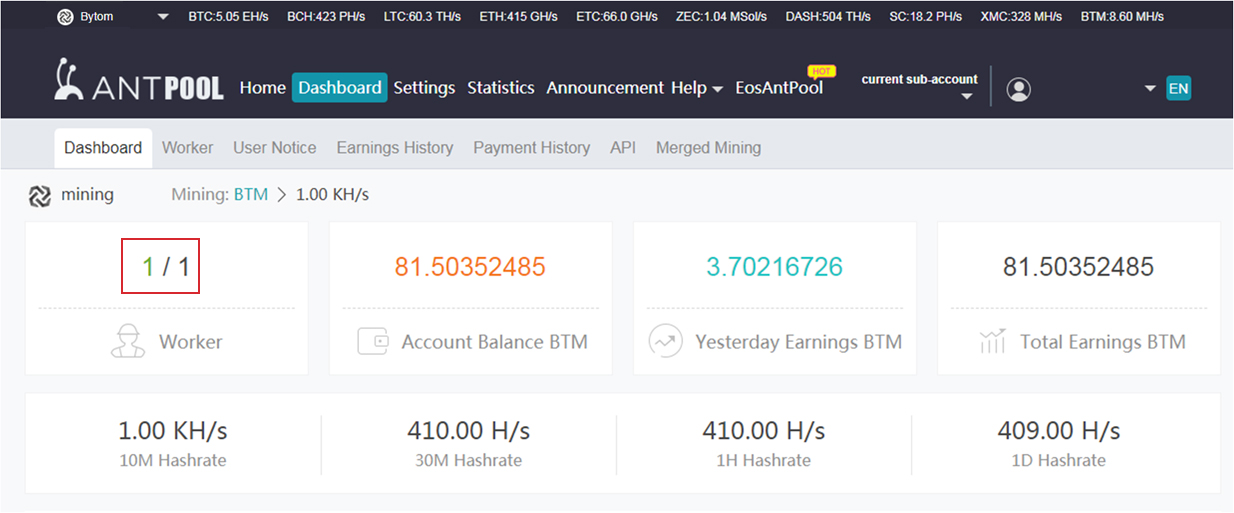Screen dimensions: 1234x513
Task: Click the Total Earnings chart icon
Action: (992, 341)
